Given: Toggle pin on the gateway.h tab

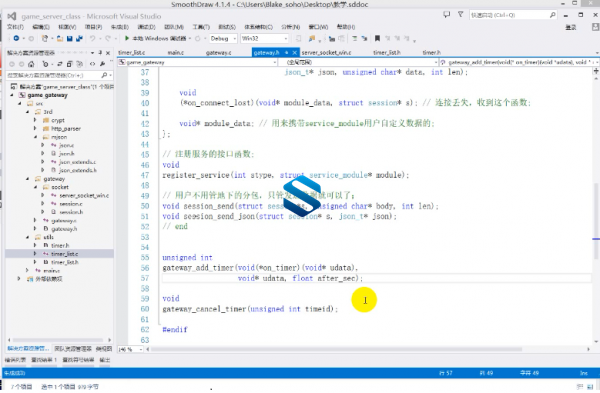Looking at the screenshot, I should tap(287, 52).
